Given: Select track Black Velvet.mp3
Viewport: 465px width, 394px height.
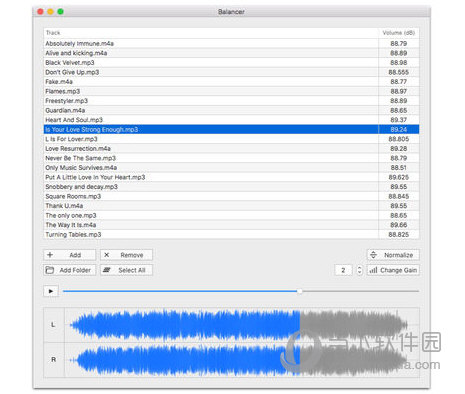Looking at the screenshot, I should [231, 63].
